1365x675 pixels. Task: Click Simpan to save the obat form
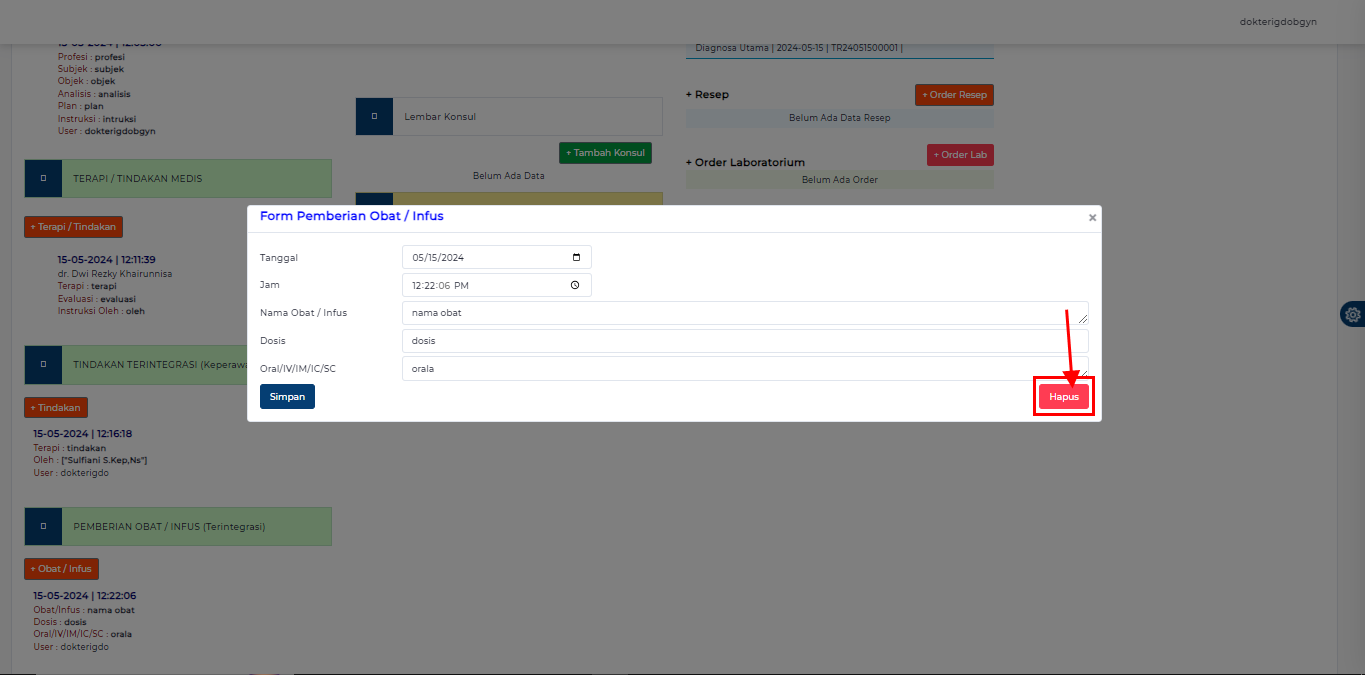287,396
